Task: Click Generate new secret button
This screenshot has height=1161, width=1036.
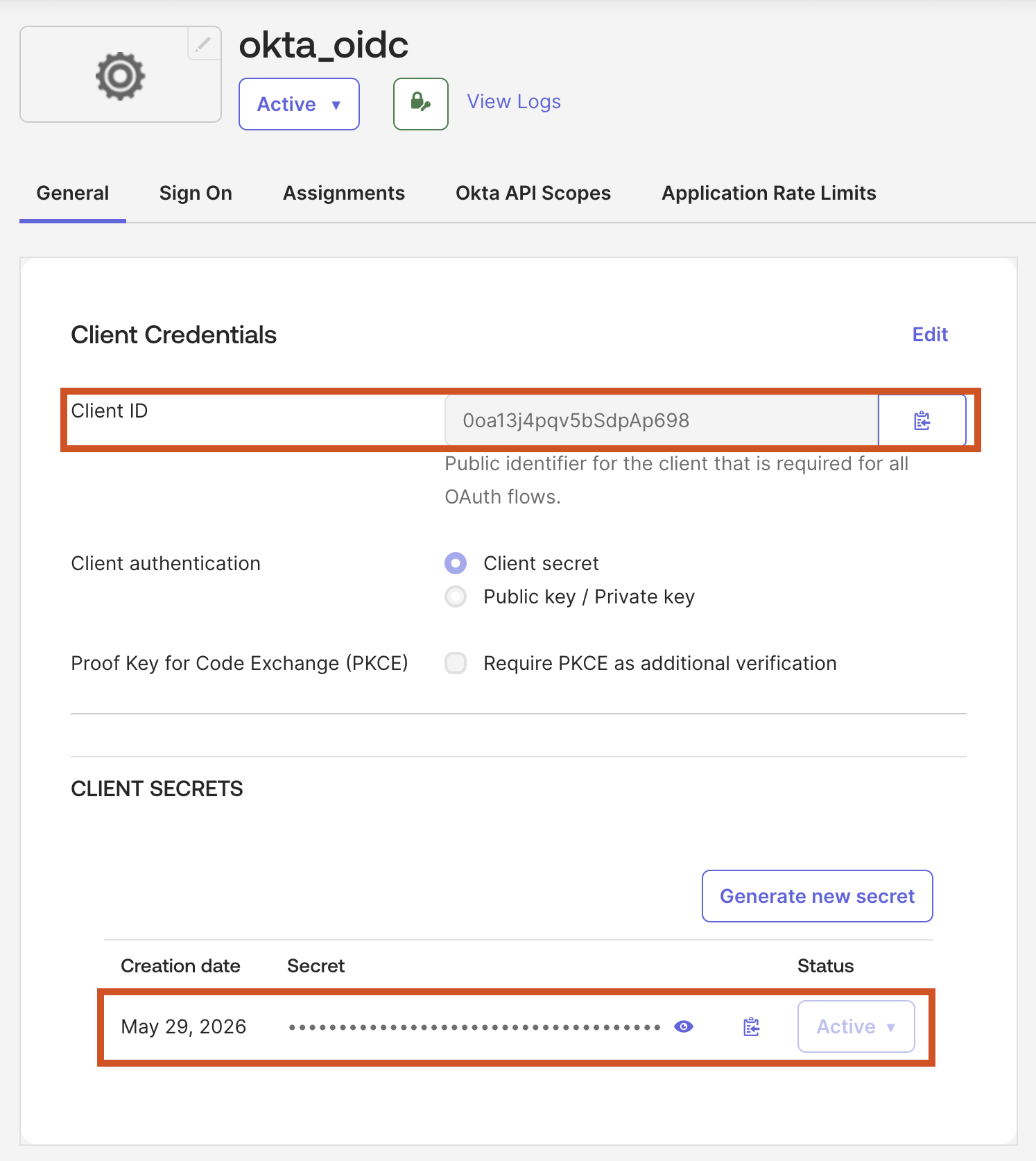Action: pyautogui.click(x=818, y=896)
